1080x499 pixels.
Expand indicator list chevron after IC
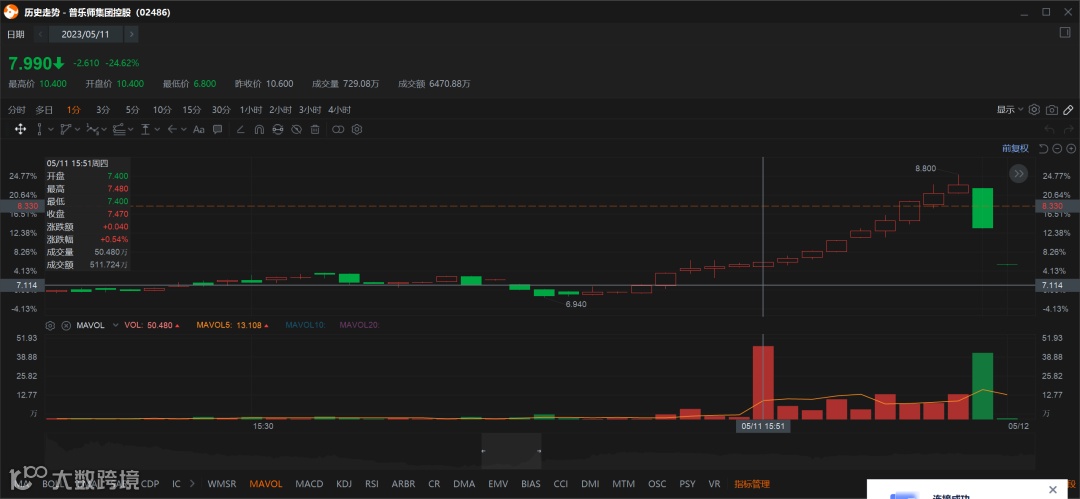pyautogui.click(x=192, y=484)
